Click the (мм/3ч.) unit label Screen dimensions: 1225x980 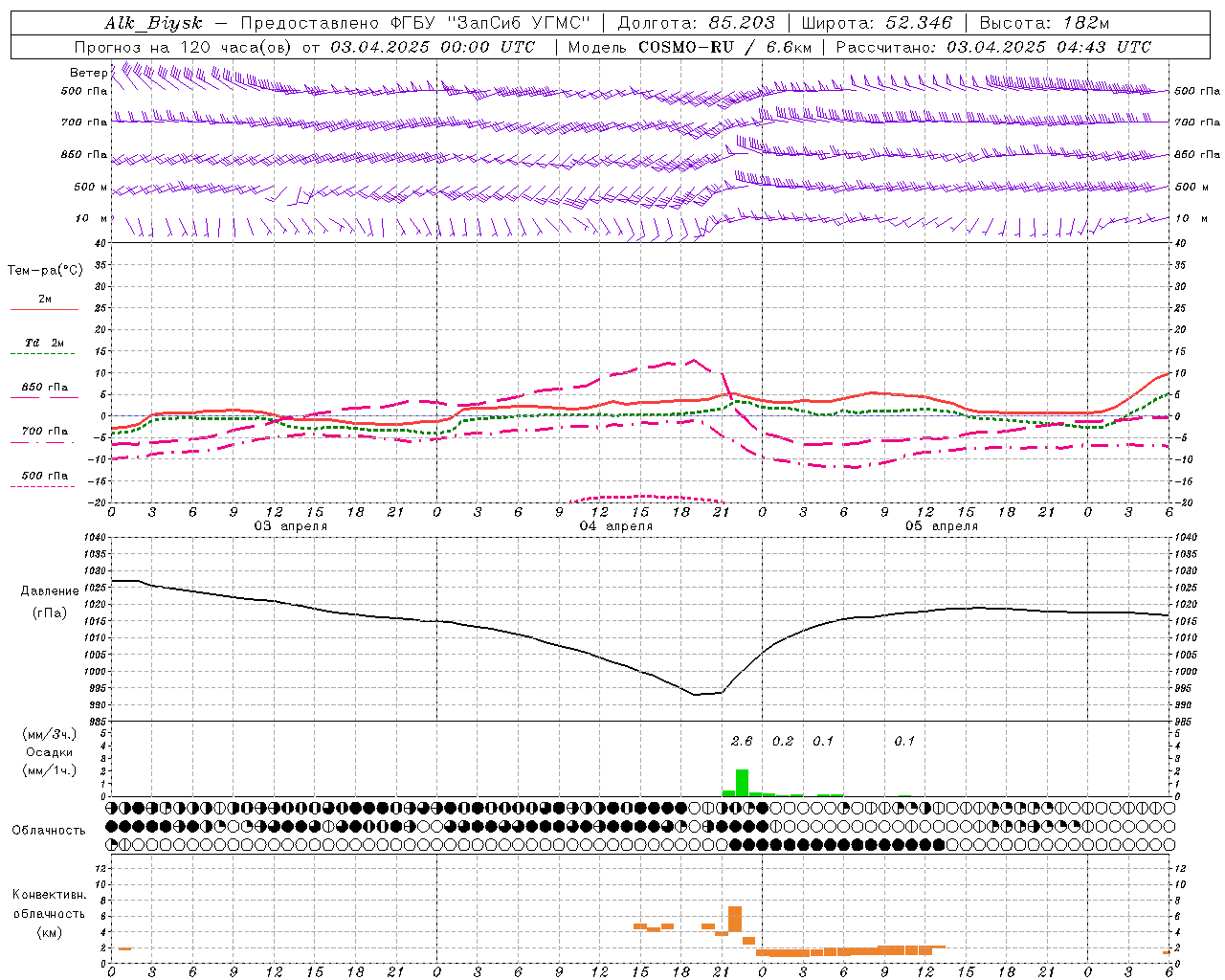tap(50, 734)
